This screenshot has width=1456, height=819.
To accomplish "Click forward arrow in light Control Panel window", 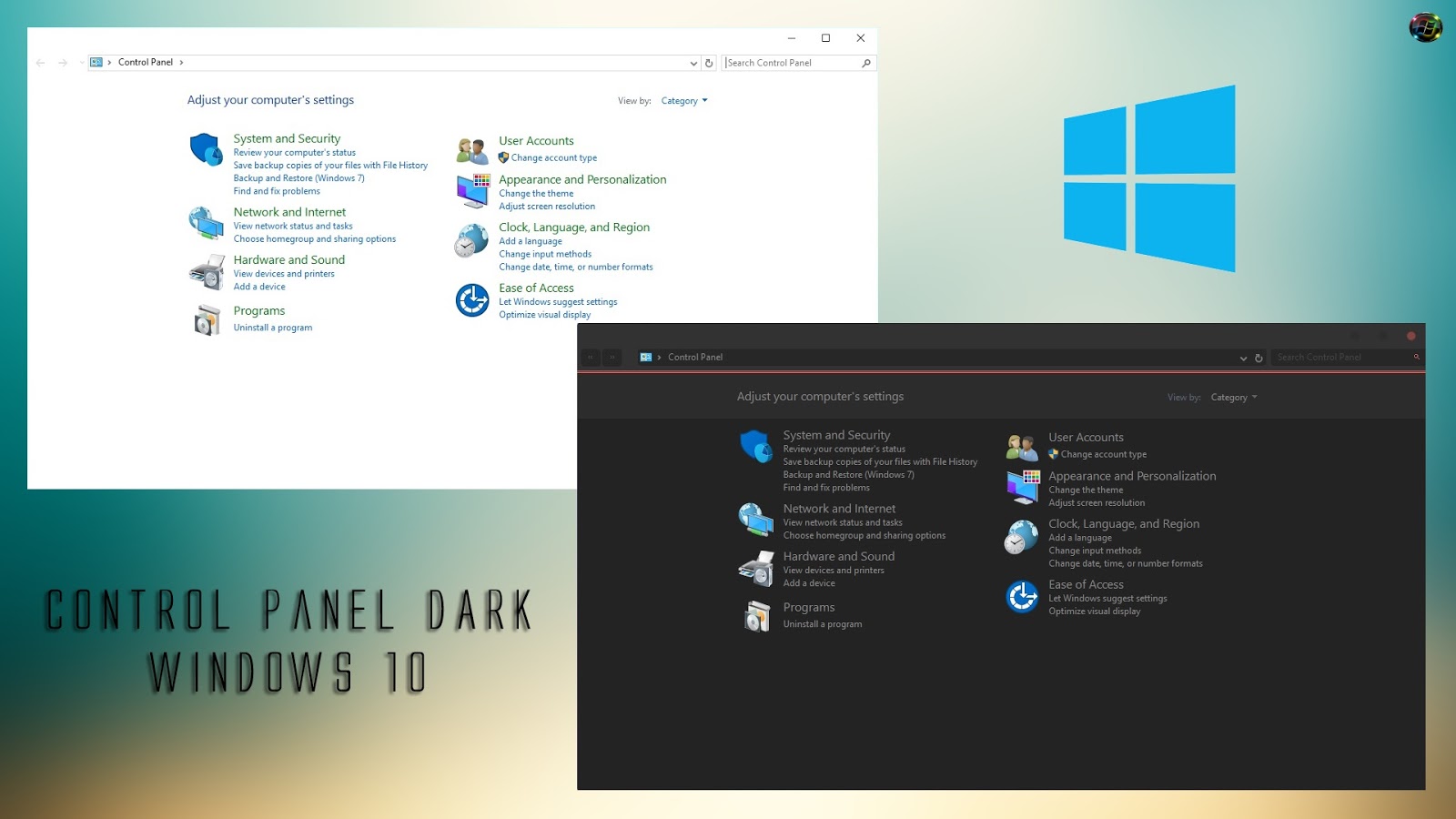I will (x=63, y=63).
